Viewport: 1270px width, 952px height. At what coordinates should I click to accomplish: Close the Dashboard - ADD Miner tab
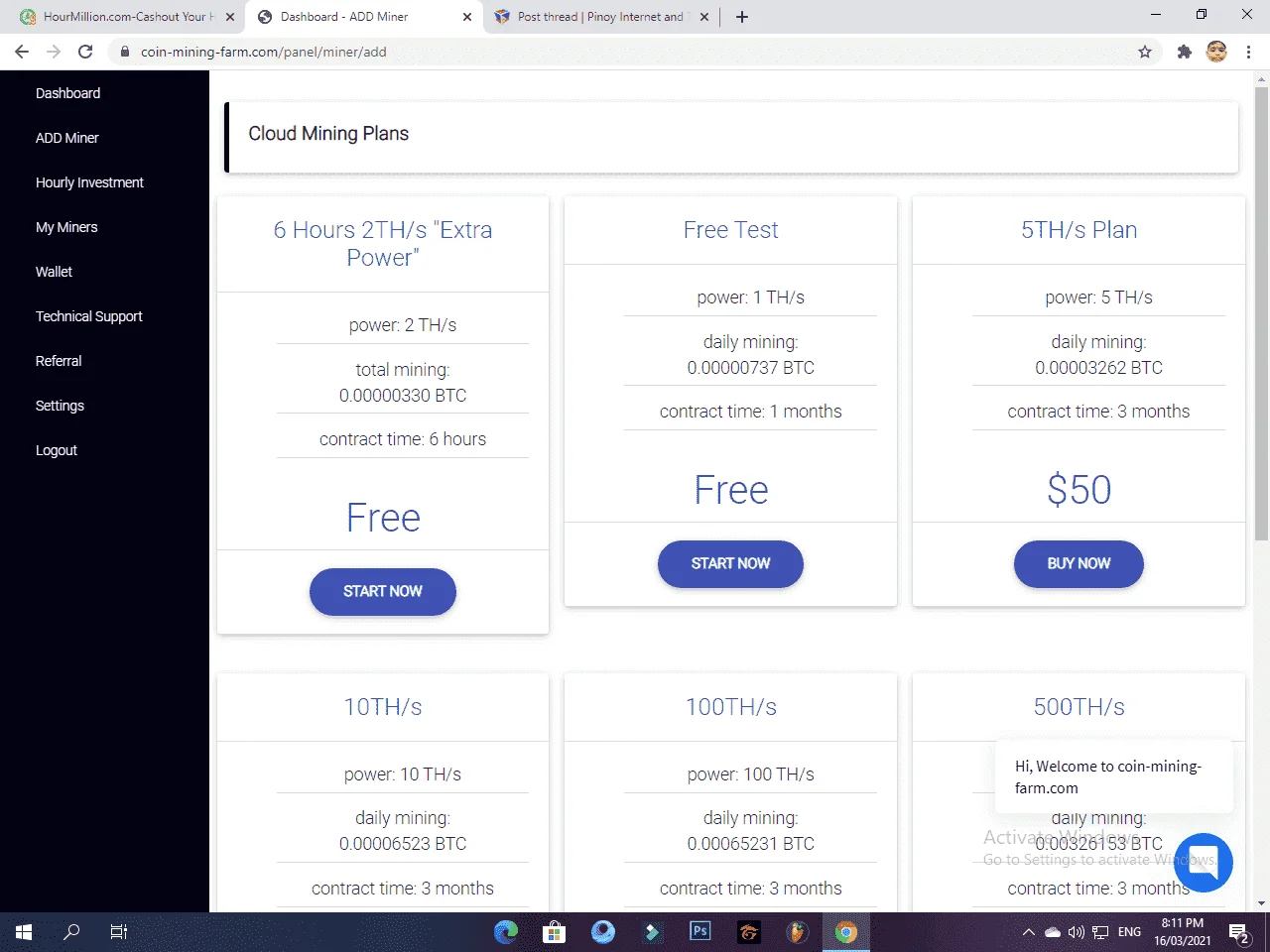pyautogui.click(x=467, y=17)
